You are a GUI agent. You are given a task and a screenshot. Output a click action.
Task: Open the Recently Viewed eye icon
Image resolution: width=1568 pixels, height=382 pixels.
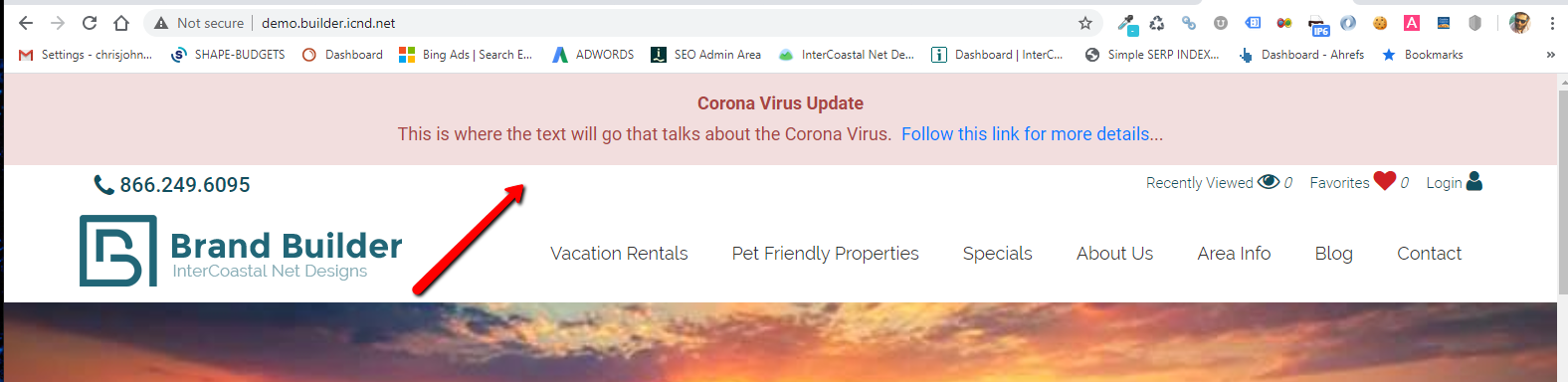point(1269,182)
